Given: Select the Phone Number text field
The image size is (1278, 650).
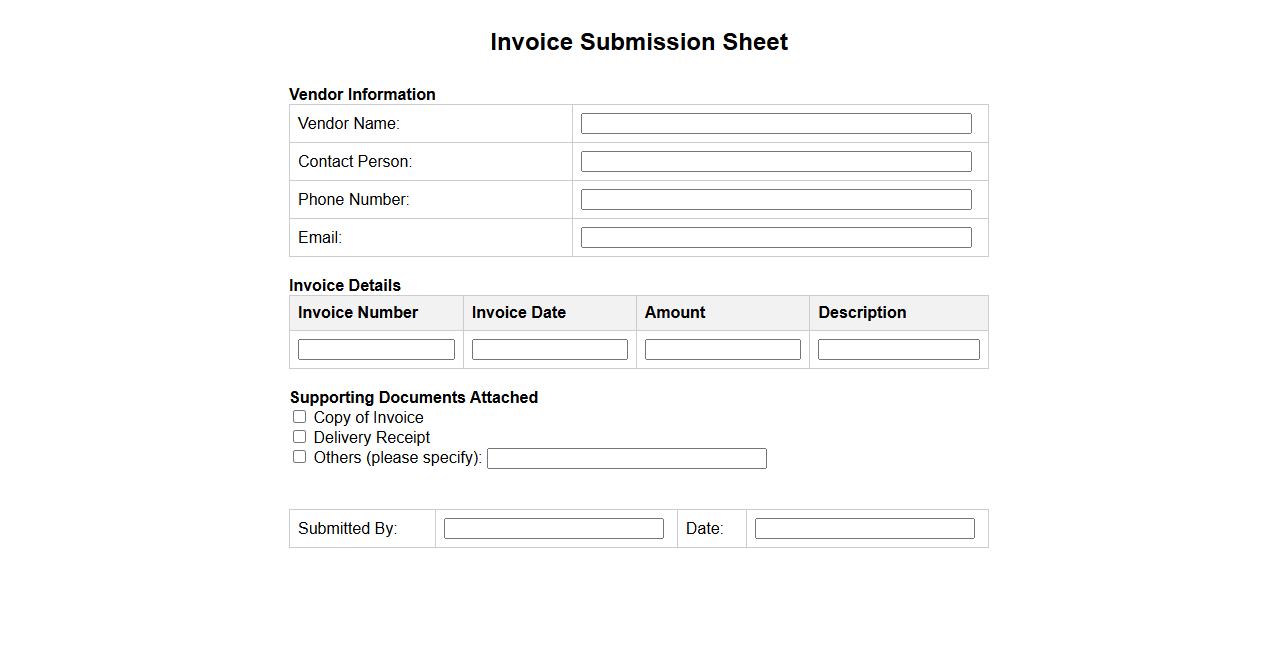Looking at the screenshot, I should tap(775, 199).
